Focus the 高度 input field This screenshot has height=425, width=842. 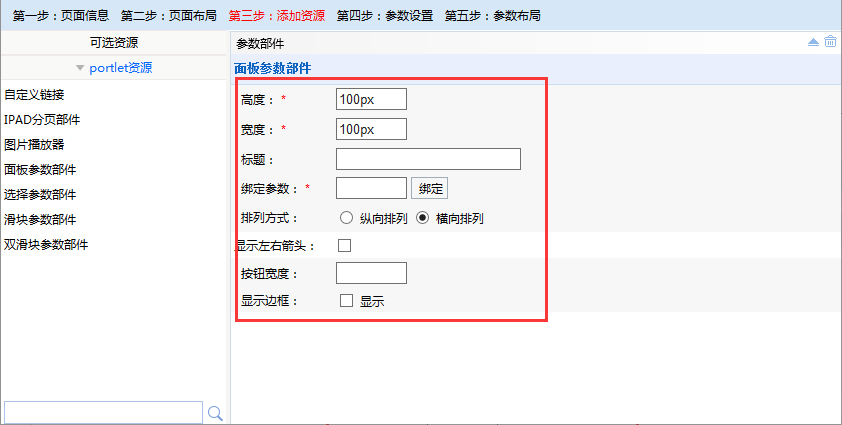point(371,99)
